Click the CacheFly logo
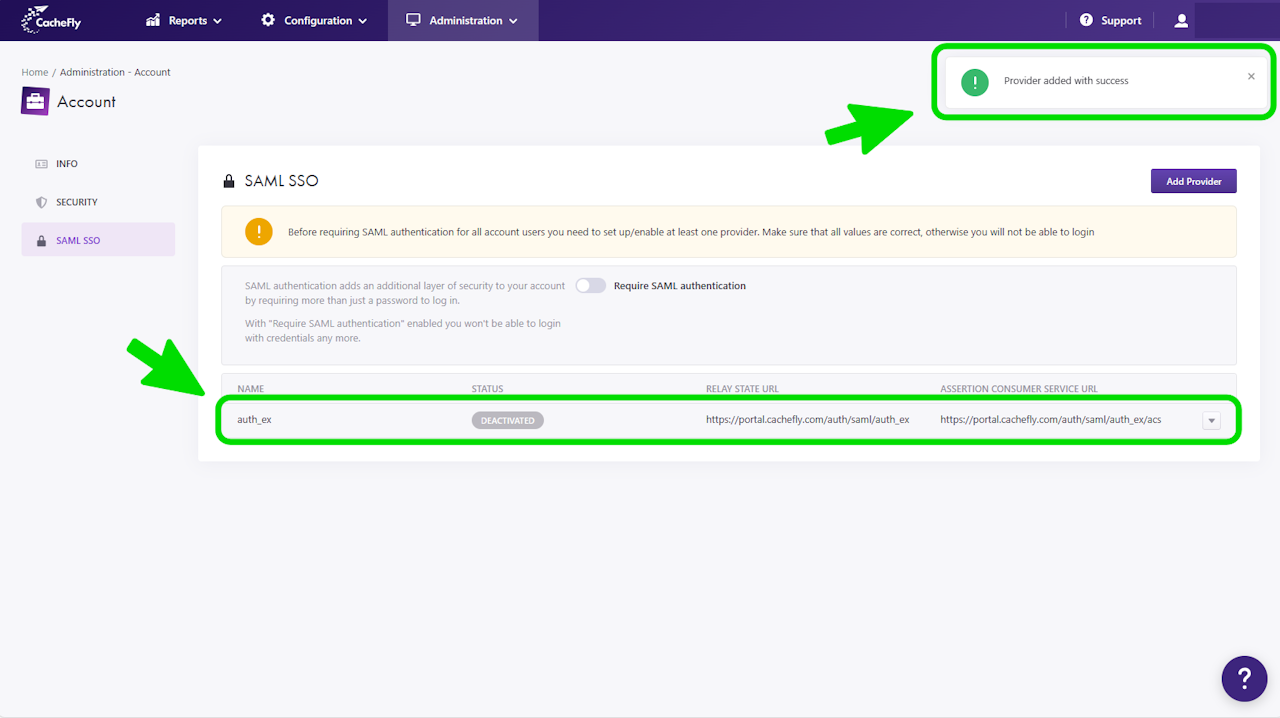The width and height of the screenshot is (1280, 718). pyautogui.click(x=51, y=20)
